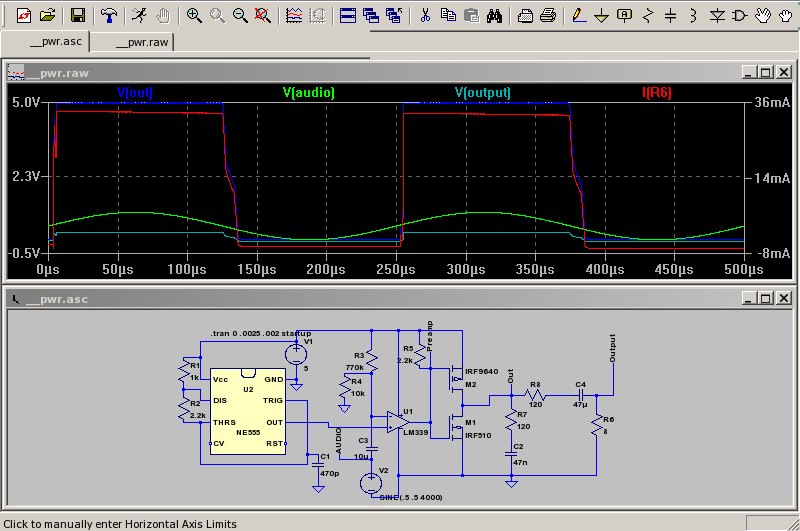Select the IRF510 transistor label
Screen dimensions: 800x531
(478, 435)
